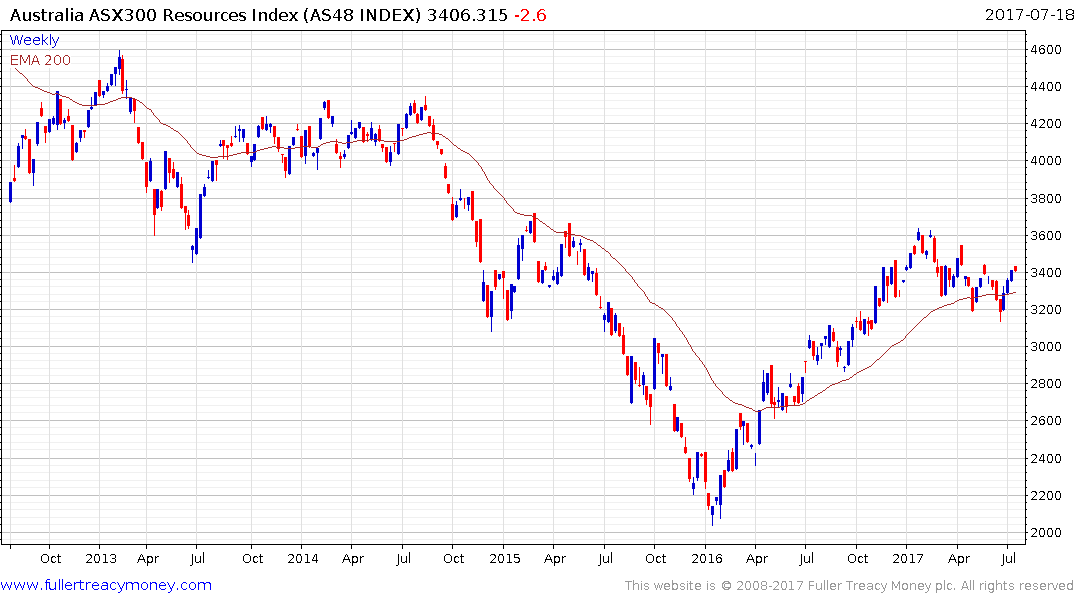Image resolution: width=1075 pixels, height=600 pixels.
Task: Click the 3200 price axis label
Action: (x=1046, y=309)
